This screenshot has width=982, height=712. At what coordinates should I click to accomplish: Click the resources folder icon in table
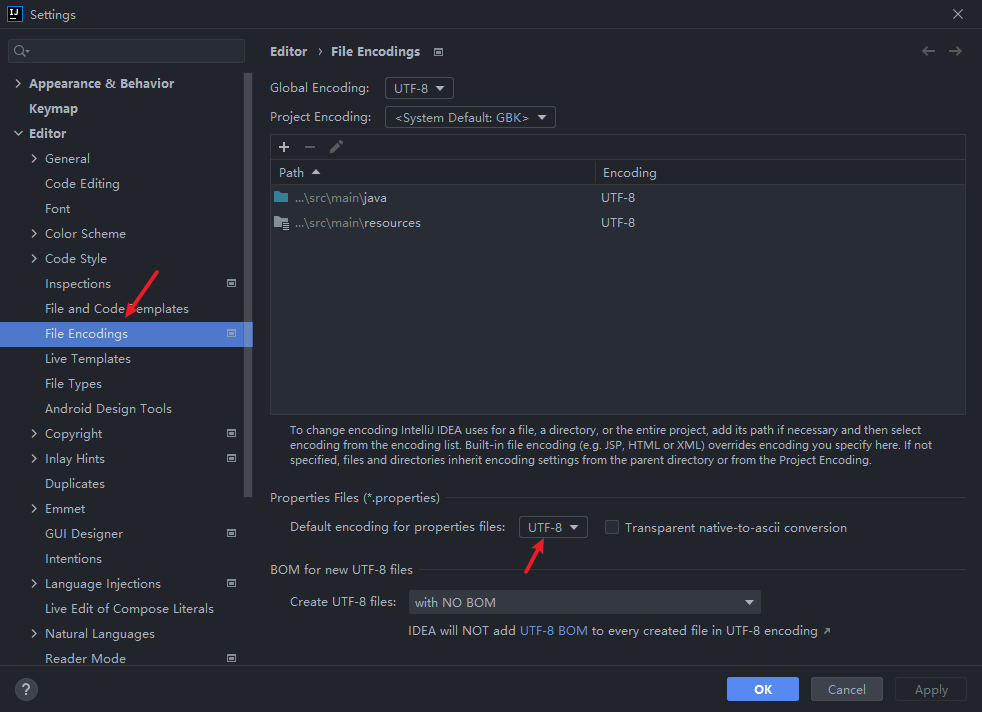[281, 223]
